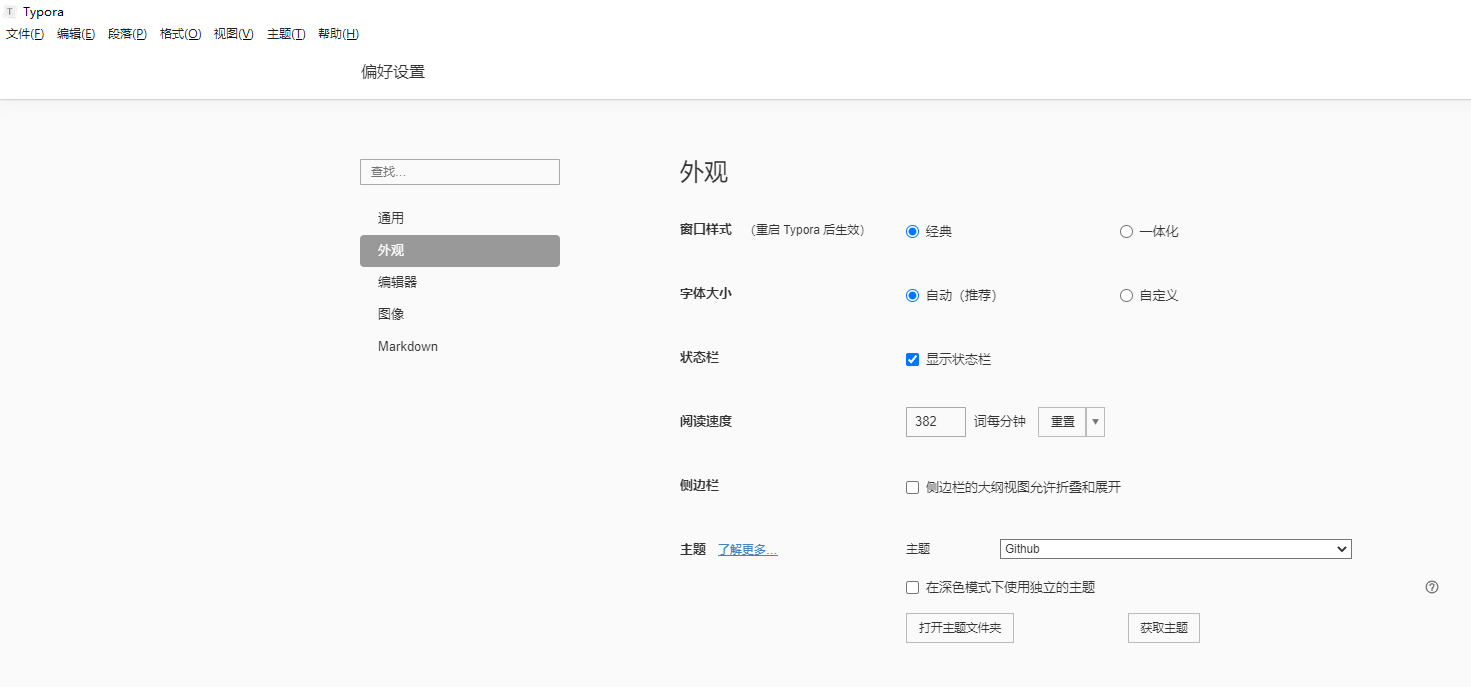Screen dimensions: 1471x687
Task: Click the 字体大小 setting label
Action: click(706, 293)
